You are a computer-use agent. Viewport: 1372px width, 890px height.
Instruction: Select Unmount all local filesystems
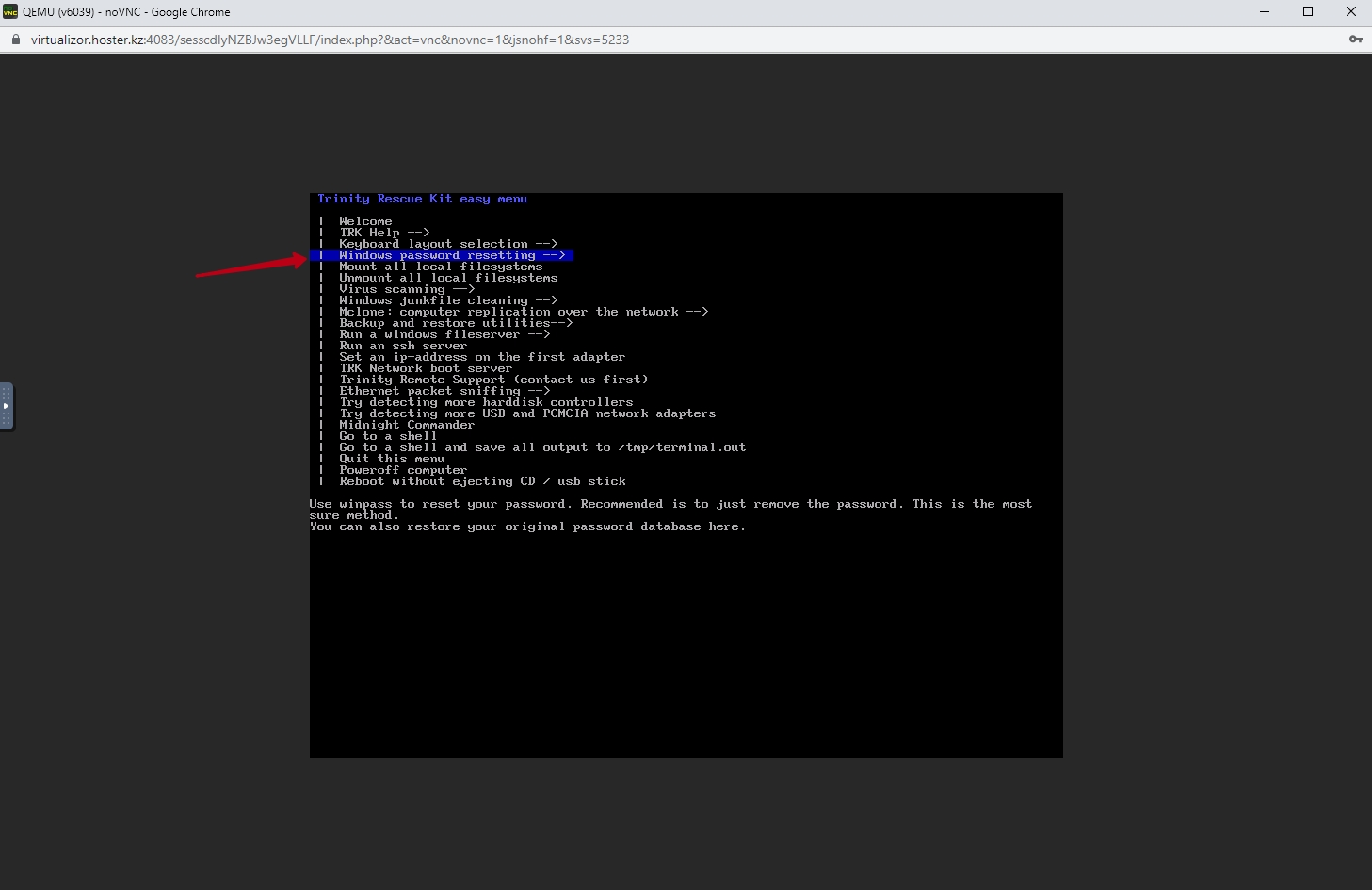pos(448,278)
